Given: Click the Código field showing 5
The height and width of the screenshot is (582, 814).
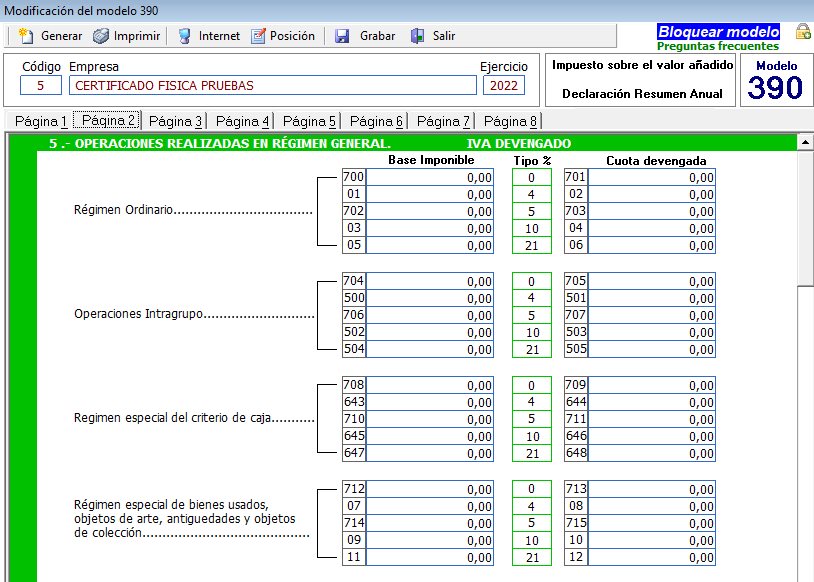Looking at the screenshot, I should pyautogui.click(x=40, y=85).
